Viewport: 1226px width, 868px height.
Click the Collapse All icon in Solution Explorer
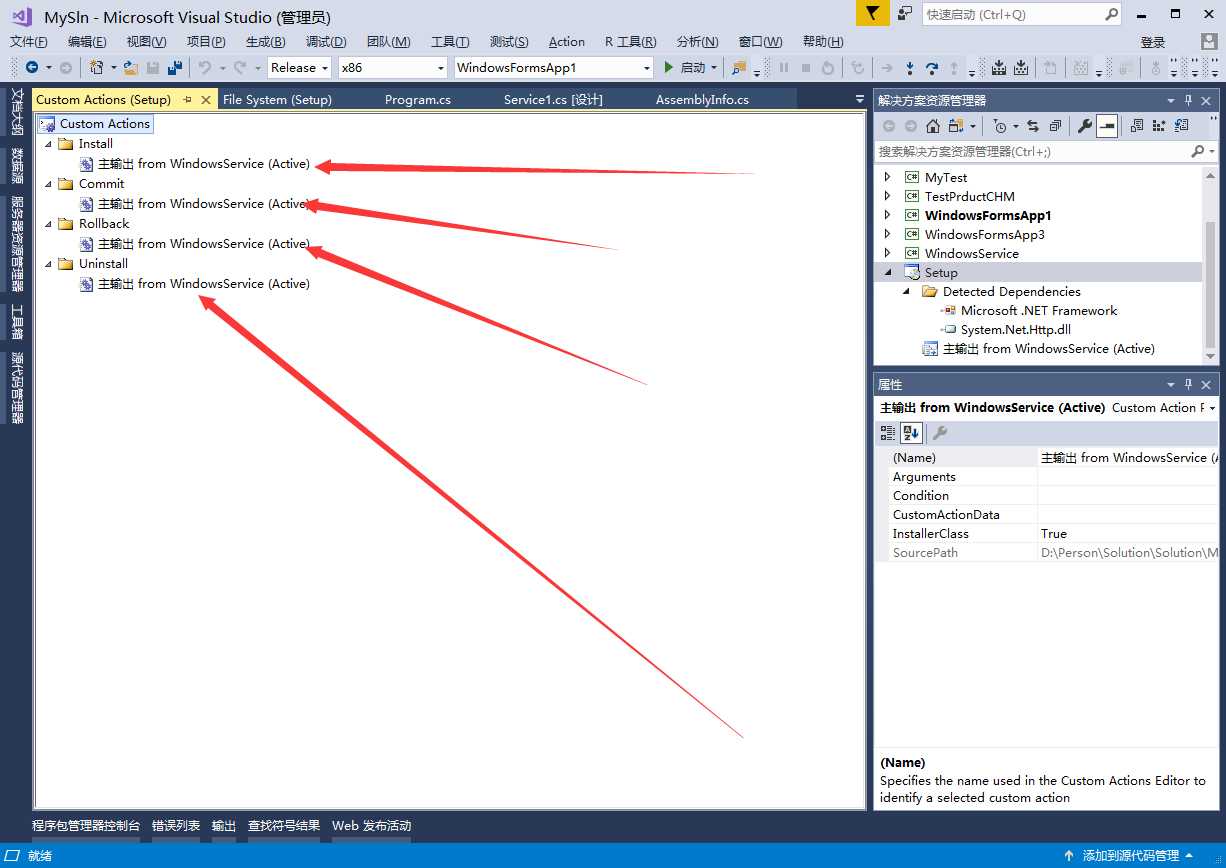tap(1055, 126)
